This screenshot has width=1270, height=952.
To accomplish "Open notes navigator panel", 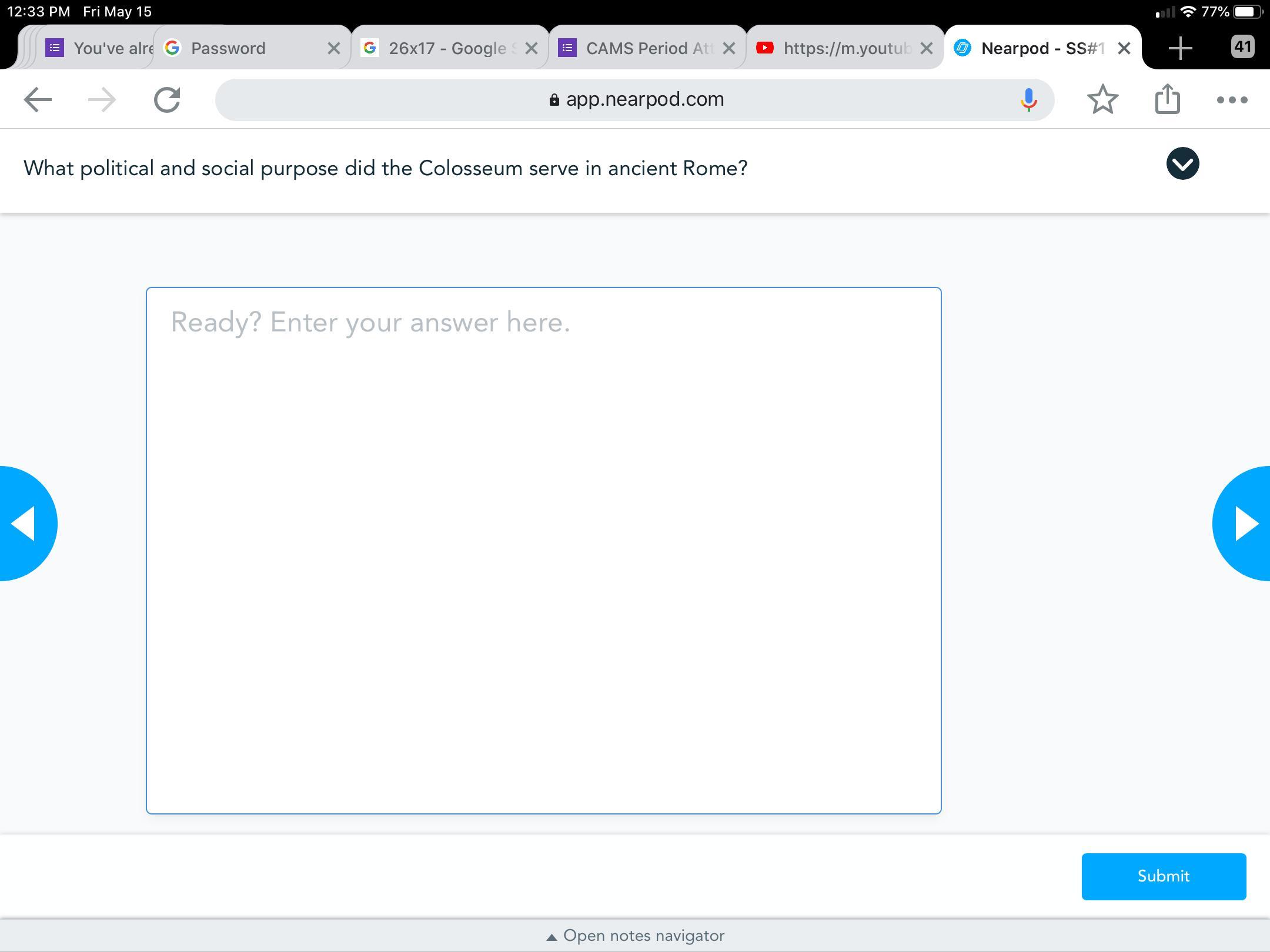I will coord(635,936).
